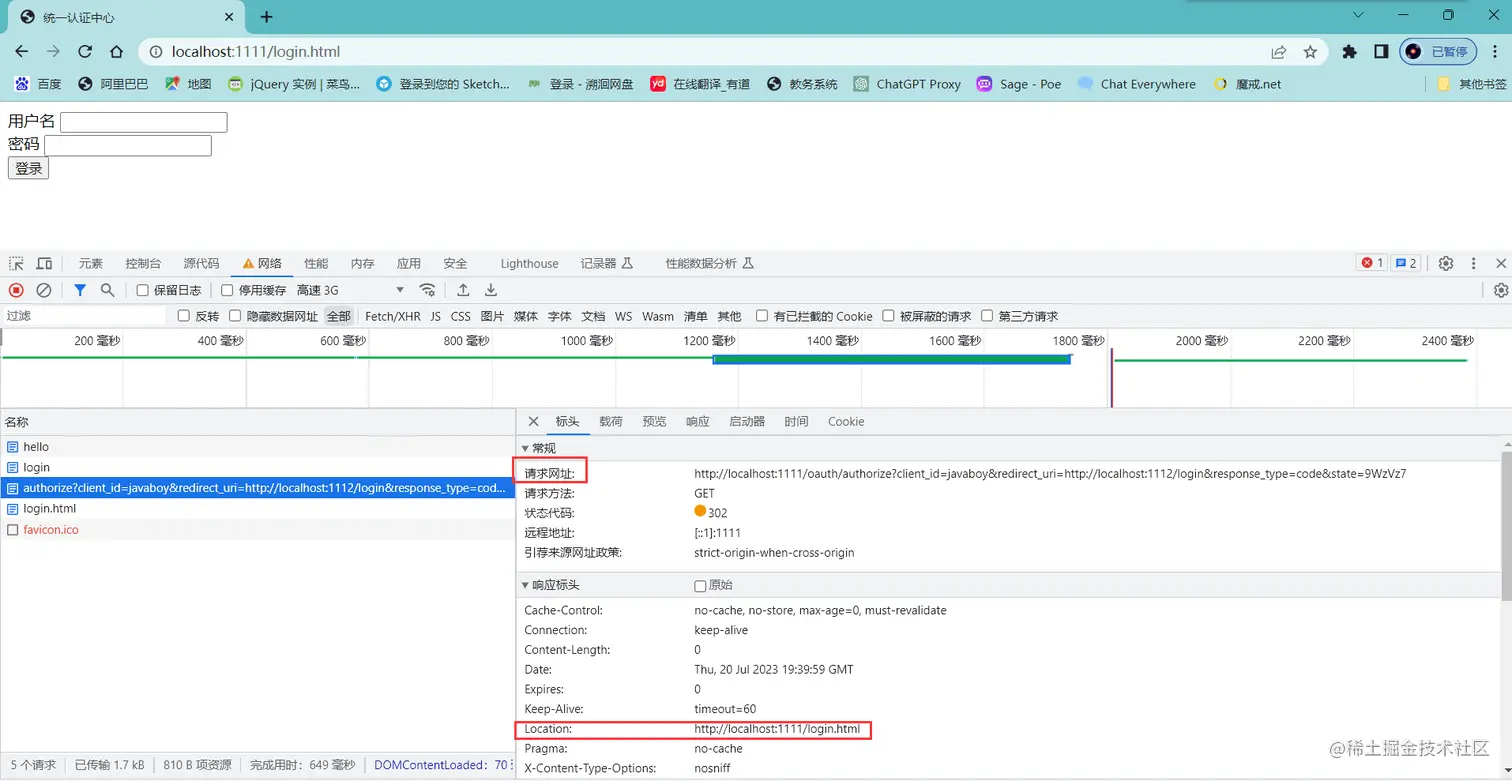
Task: Switch to the 元素 DevTools tab
Action: (x=91, y=264)
